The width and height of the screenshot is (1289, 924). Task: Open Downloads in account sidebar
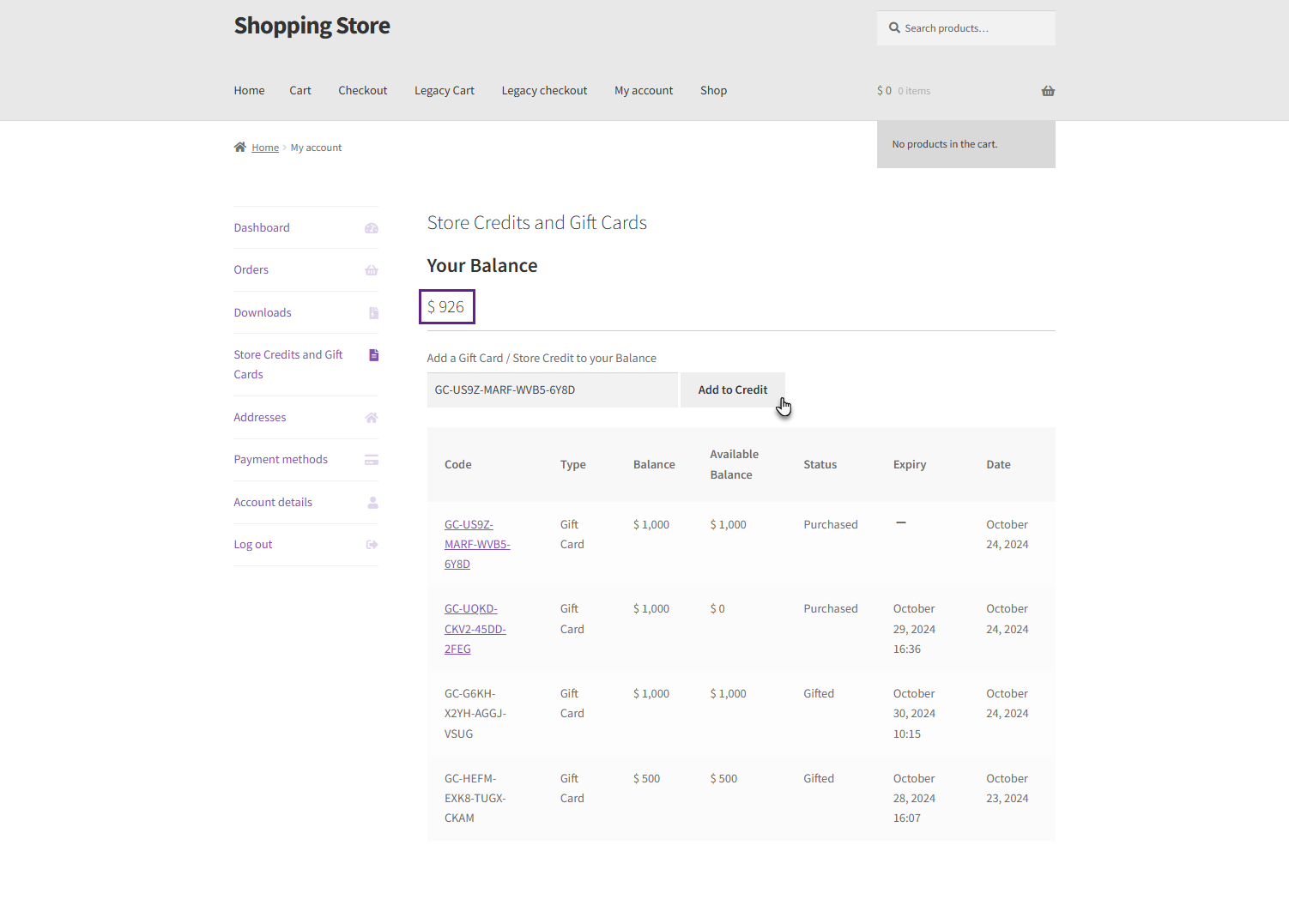[263, 313]
